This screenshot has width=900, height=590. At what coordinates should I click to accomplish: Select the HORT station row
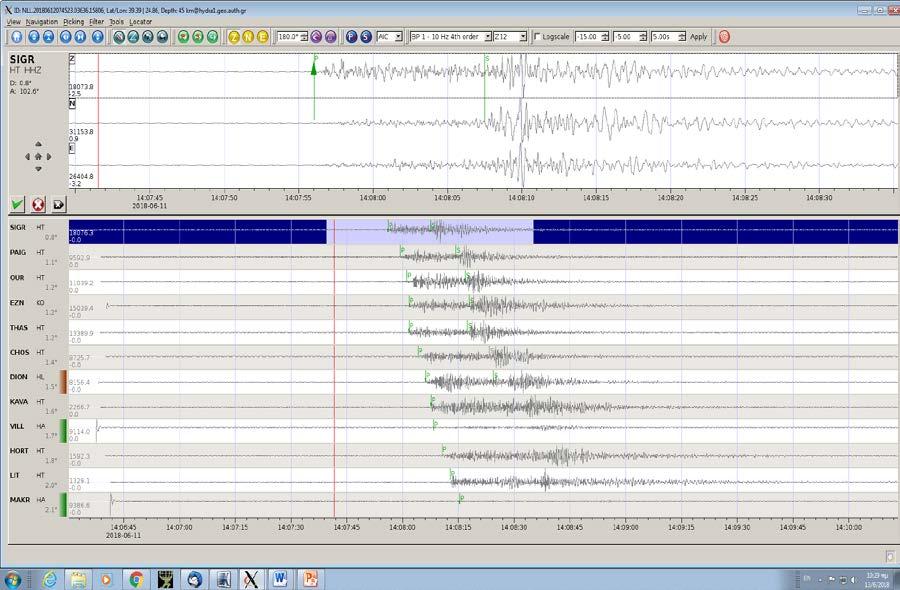pos(453,455)
